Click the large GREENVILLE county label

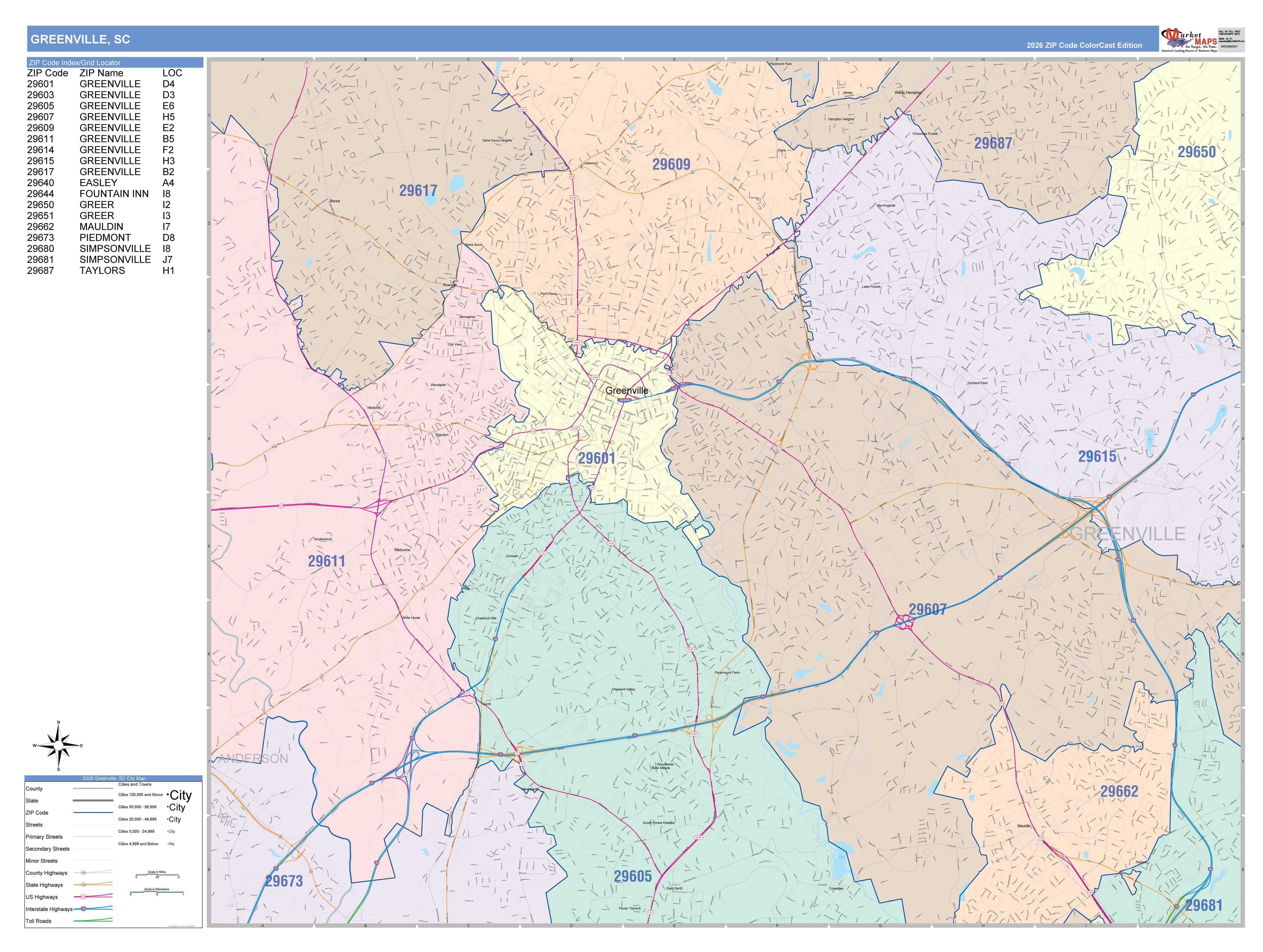pos(1128,534)
